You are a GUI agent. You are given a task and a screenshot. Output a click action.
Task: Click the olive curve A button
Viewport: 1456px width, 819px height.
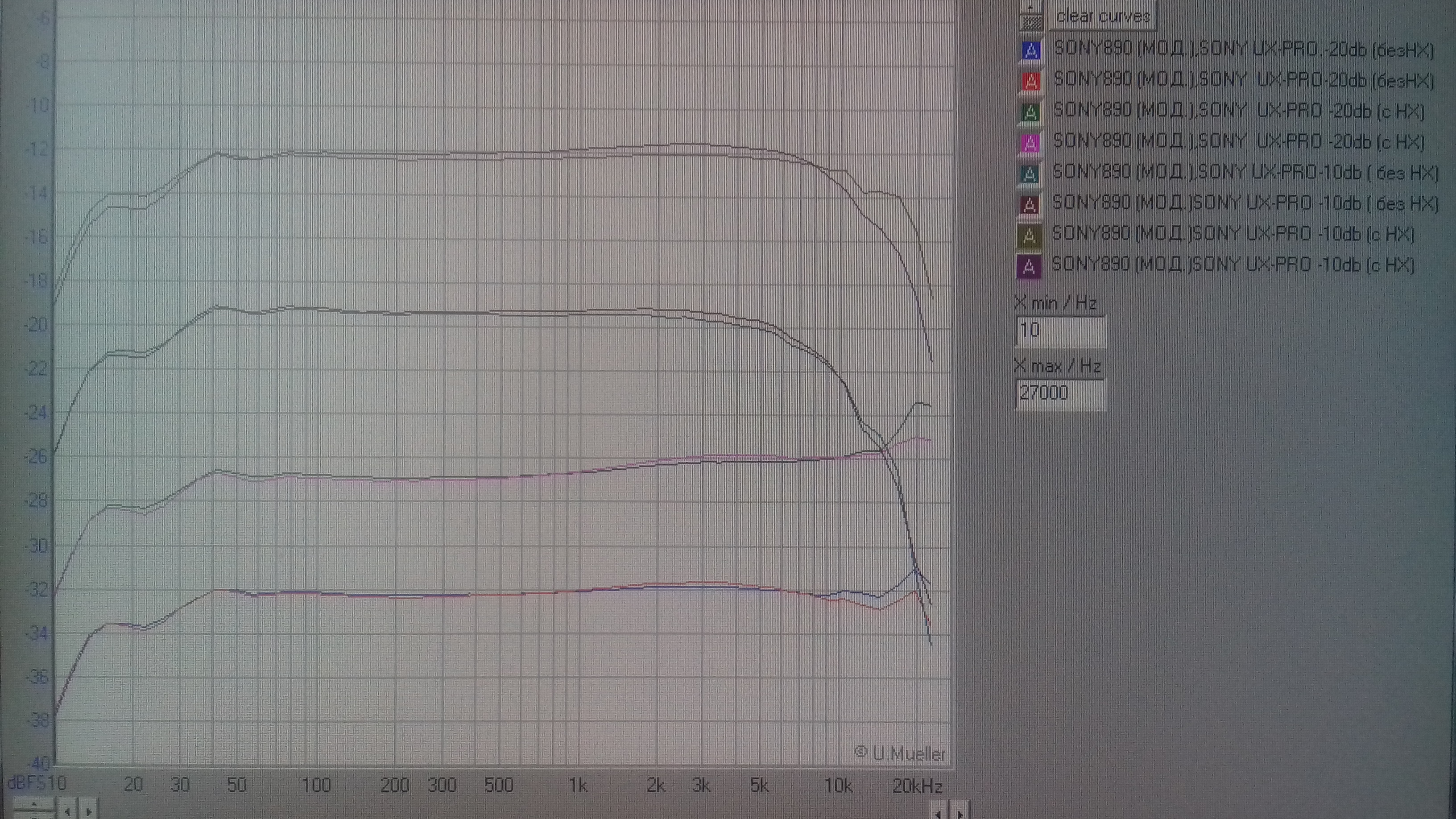coord(1029,236)
